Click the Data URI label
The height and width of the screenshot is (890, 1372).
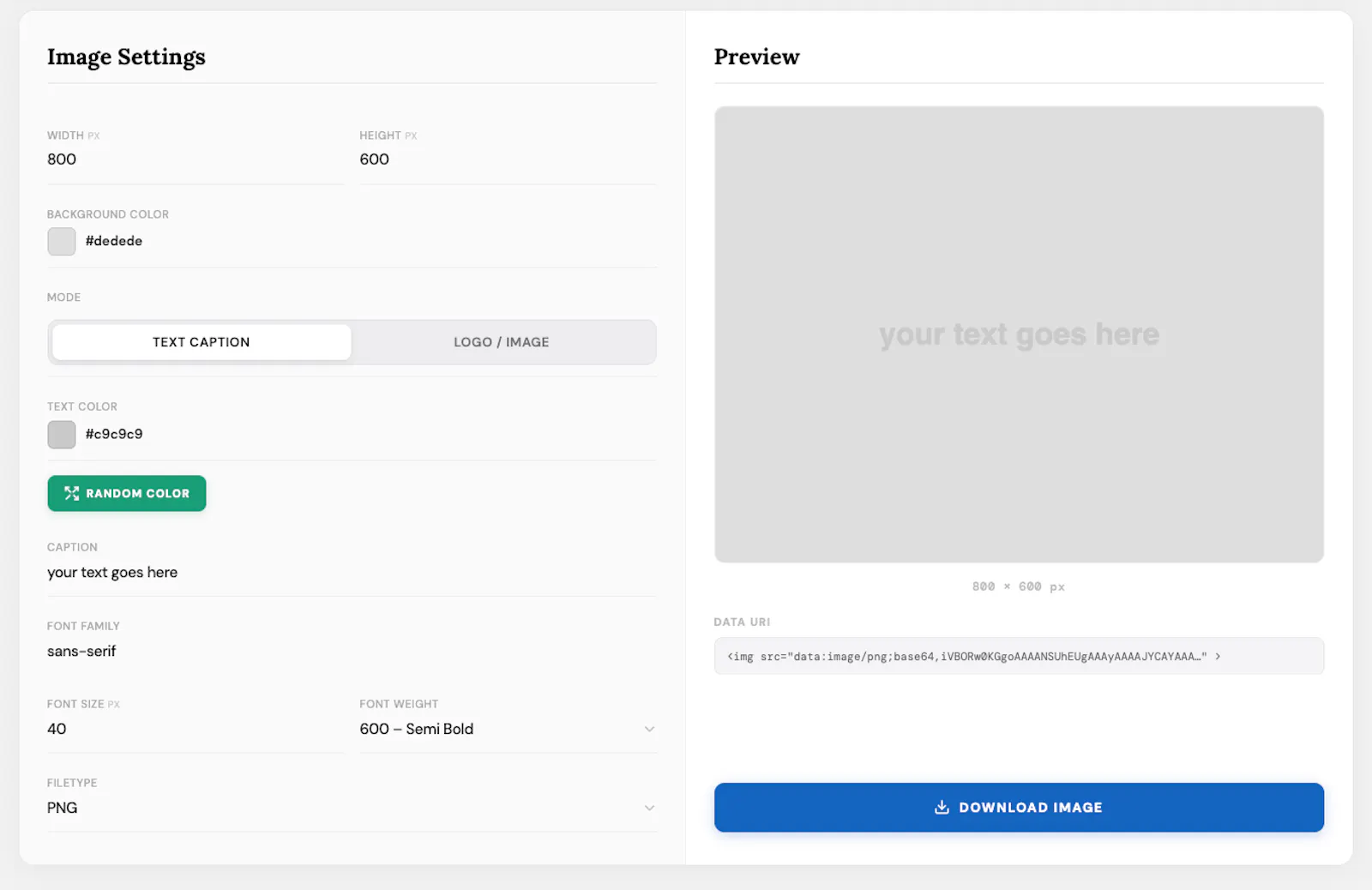[742, 622]
